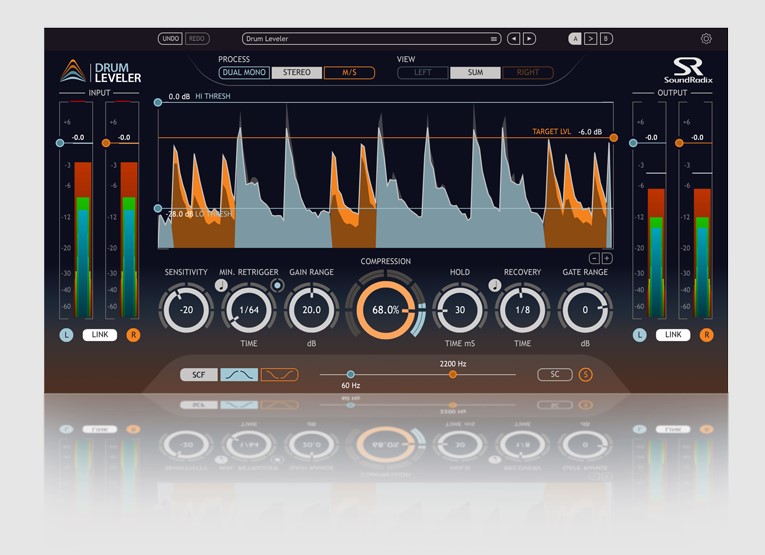Open the settings gear icon
This screenshot has height=555, width=765.
(705, 39)
